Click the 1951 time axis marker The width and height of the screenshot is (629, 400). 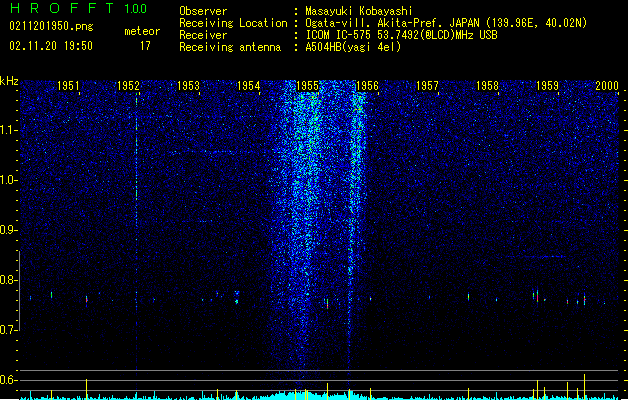[x=68, y=86]
